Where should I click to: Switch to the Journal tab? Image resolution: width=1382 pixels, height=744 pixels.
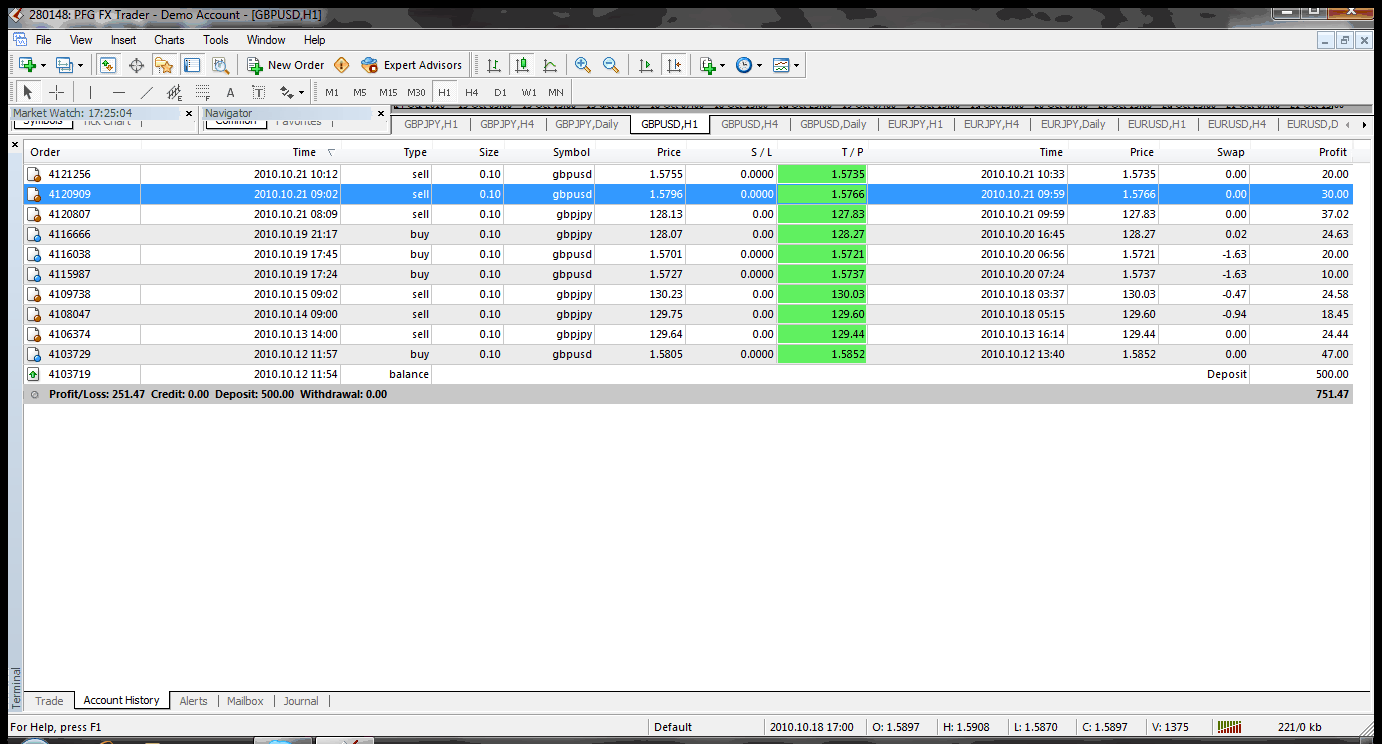(x=301, y=701)
